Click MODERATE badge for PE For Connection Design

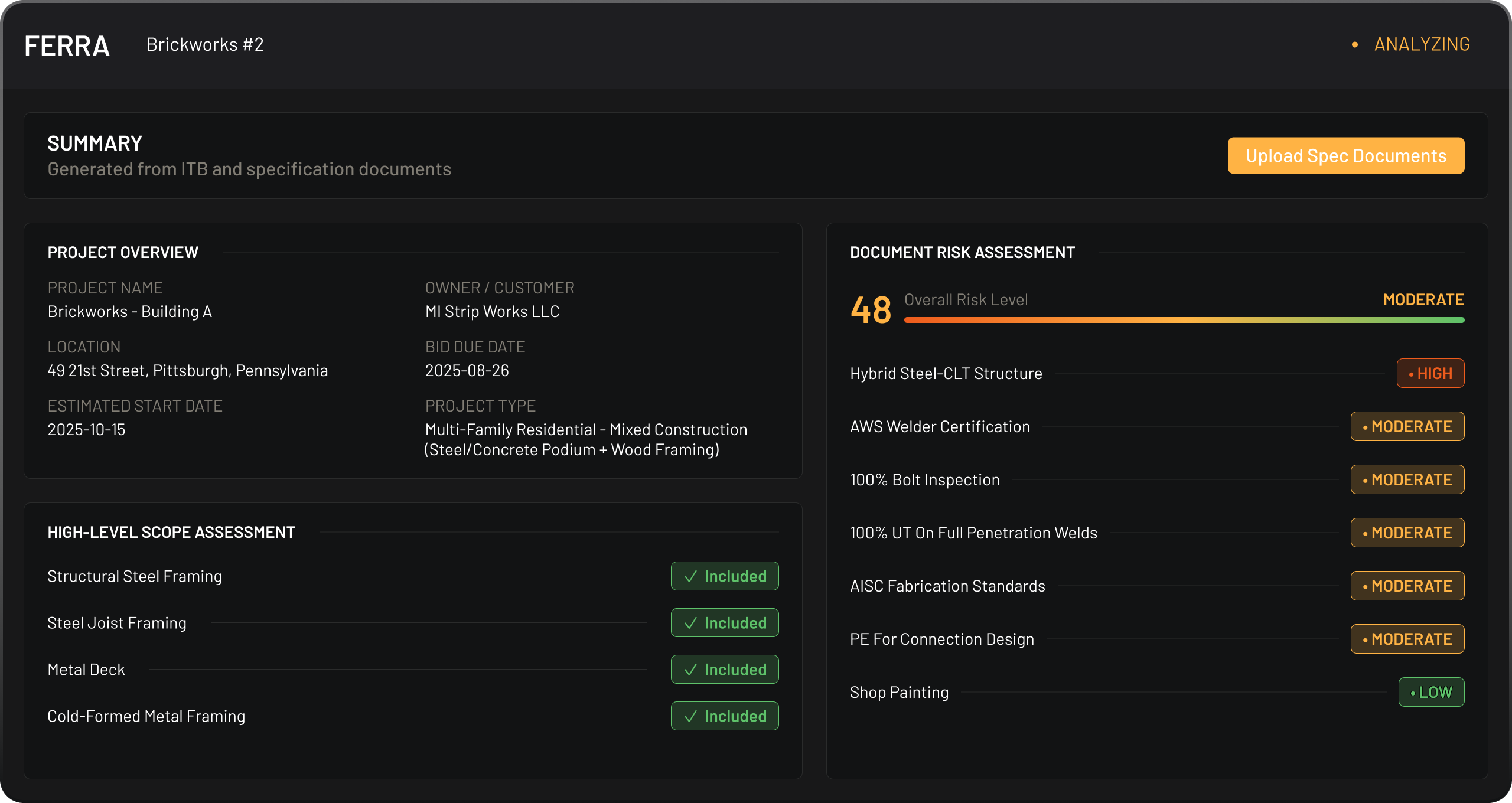[1407, 639]
